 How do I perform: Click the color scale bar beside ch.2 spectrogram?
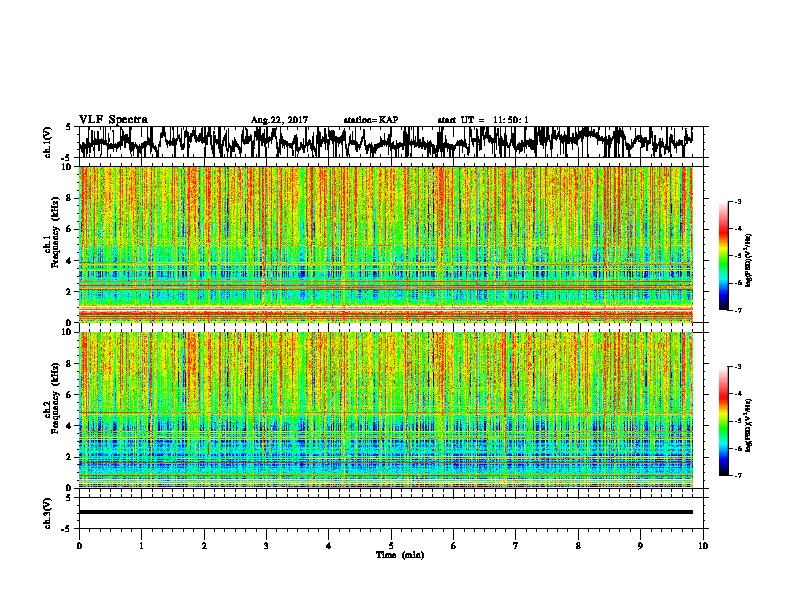coord(723,421)
